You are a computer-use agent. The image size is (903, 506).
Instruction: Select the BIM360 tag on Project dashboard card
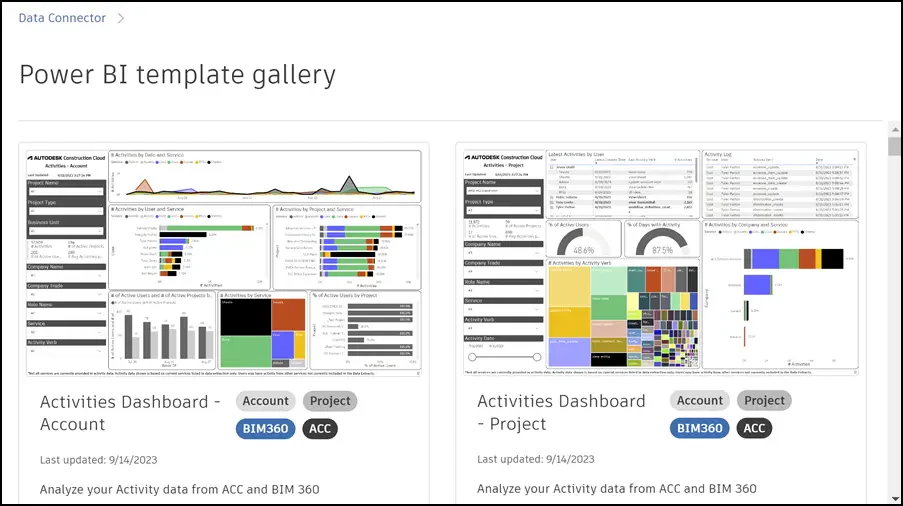point(700,428)
